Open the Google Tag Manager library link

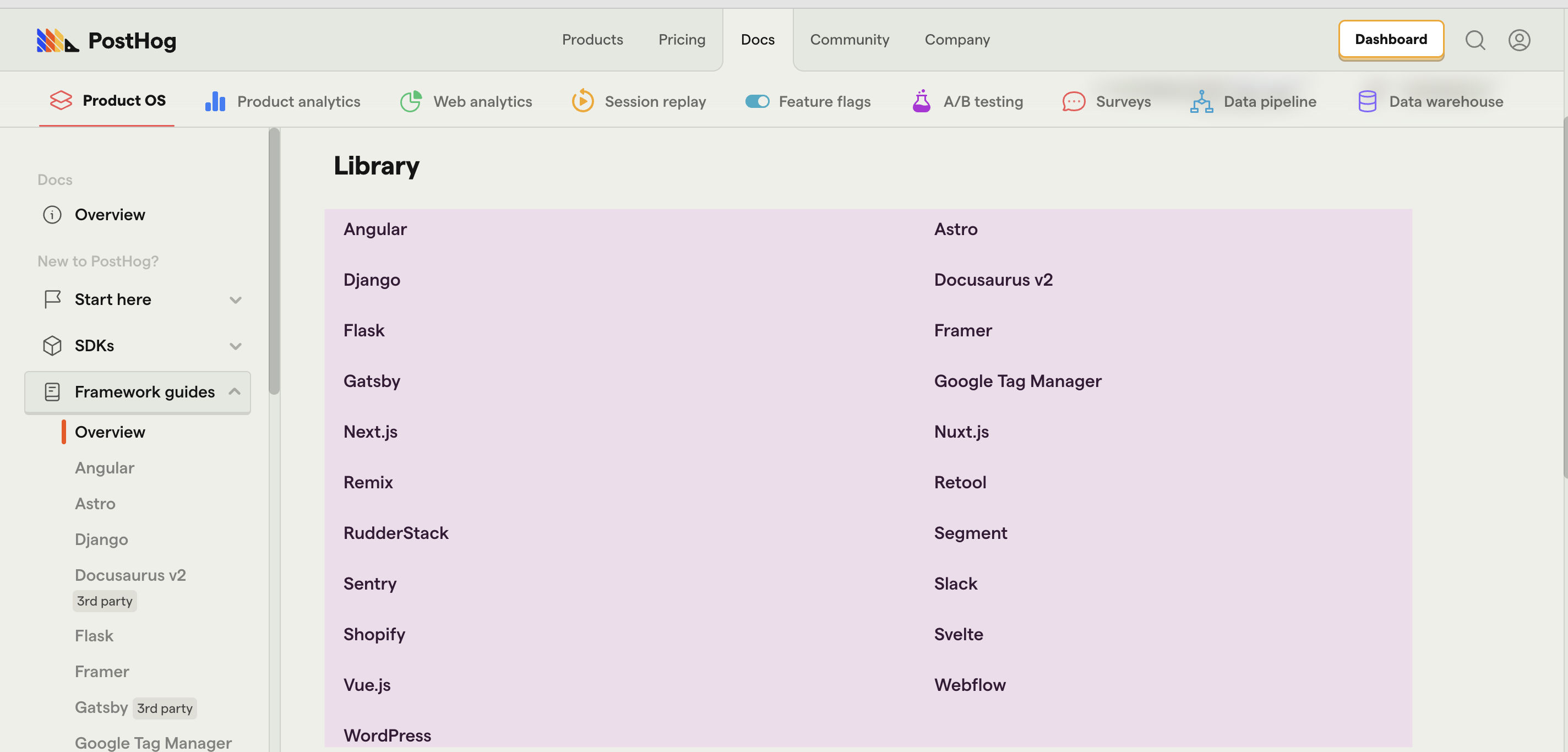point(1017,381)
